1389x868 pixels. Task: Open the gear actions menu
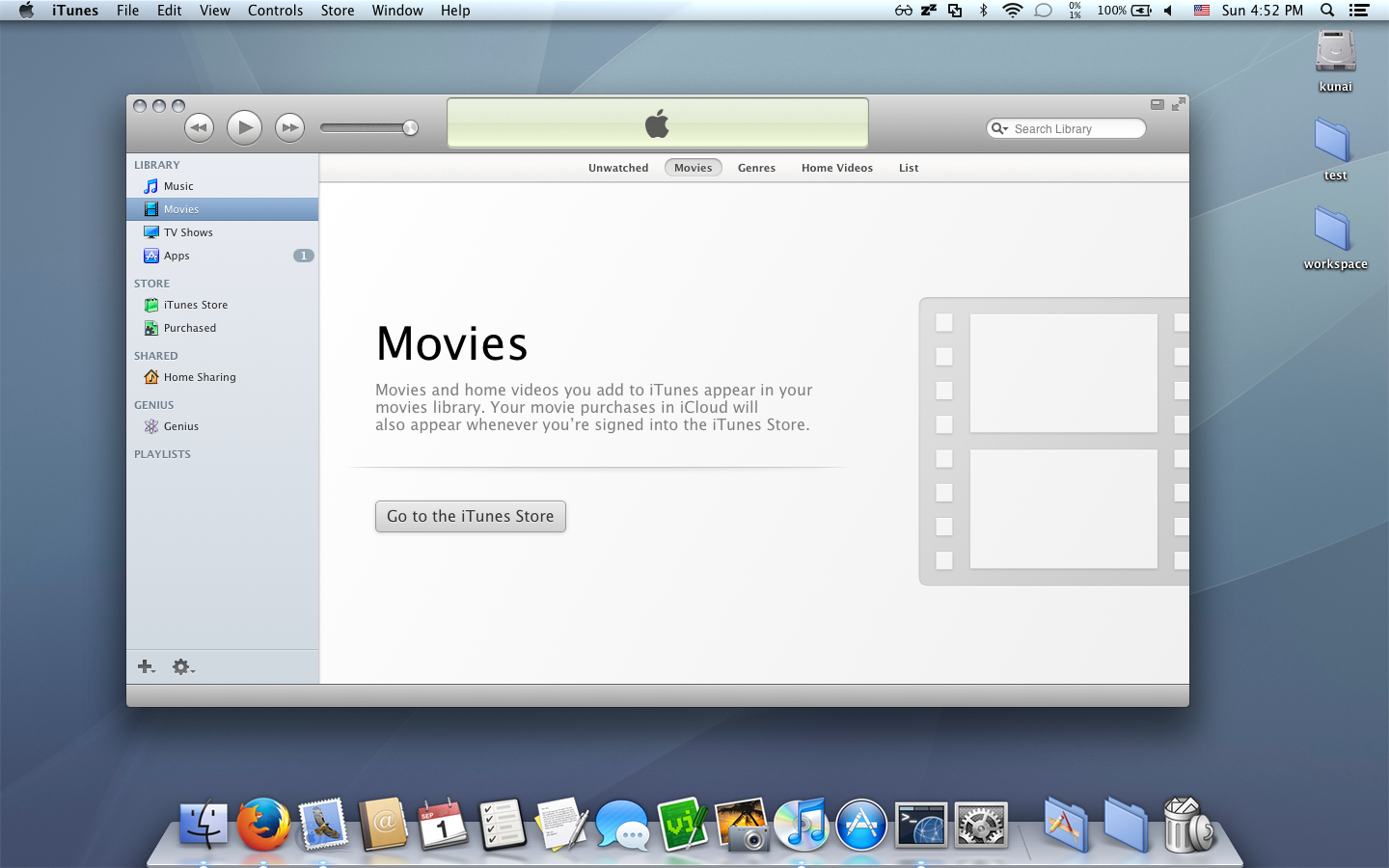click(182, 666)
